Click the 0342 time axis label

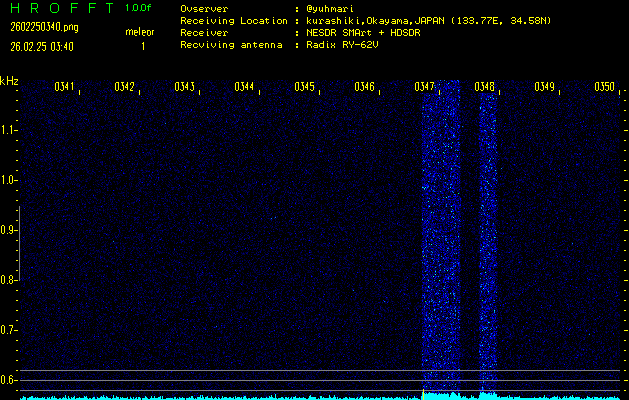(124, 86)
